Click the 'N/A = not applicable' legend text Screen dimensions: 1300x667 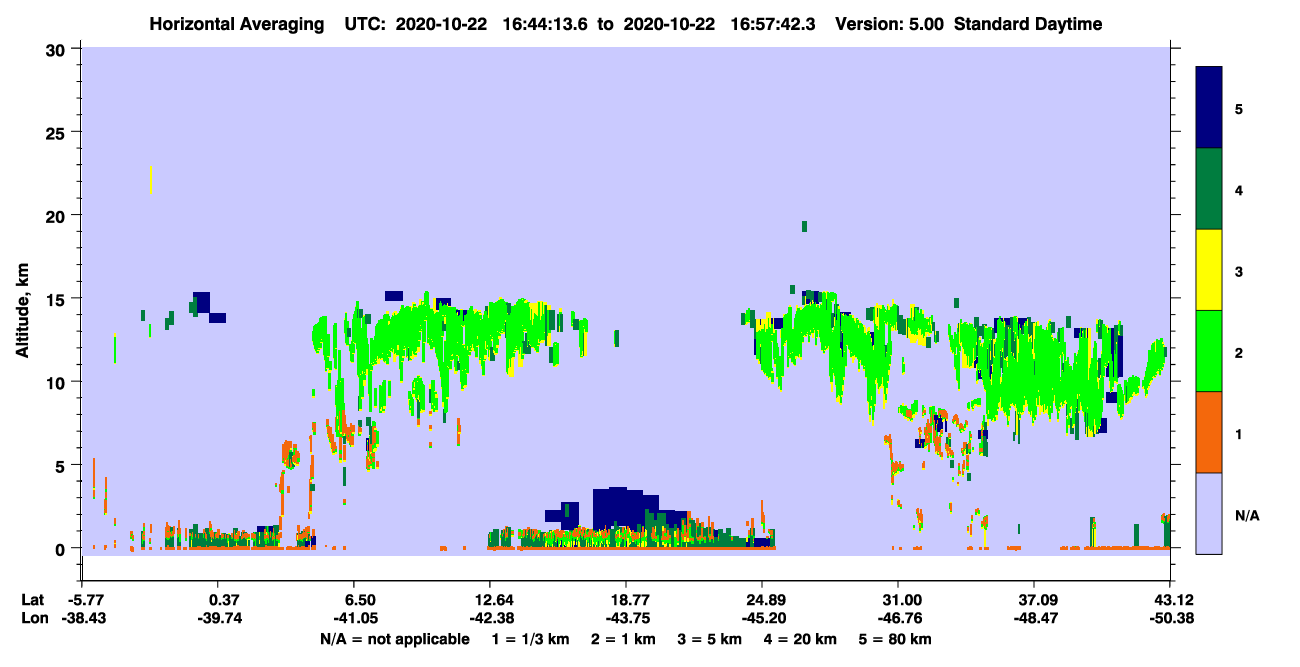(394, 639)
